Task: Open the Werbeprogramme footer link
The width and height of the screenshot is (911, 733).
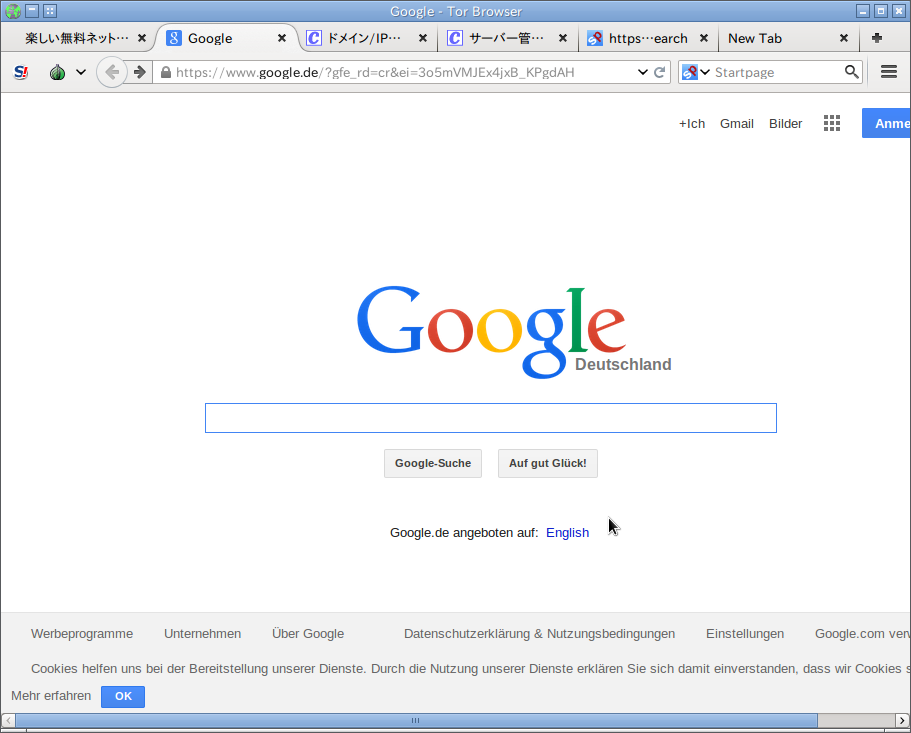Action: pyautogui.click(x=82, y=634)
